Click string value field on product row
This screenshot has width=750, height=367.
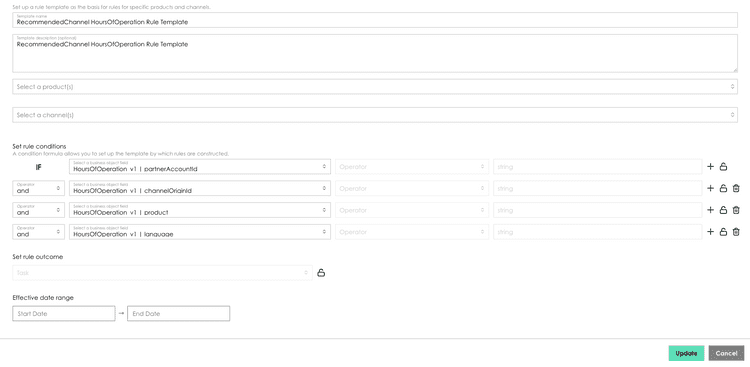pyautogui.click(x=598, y=210)
